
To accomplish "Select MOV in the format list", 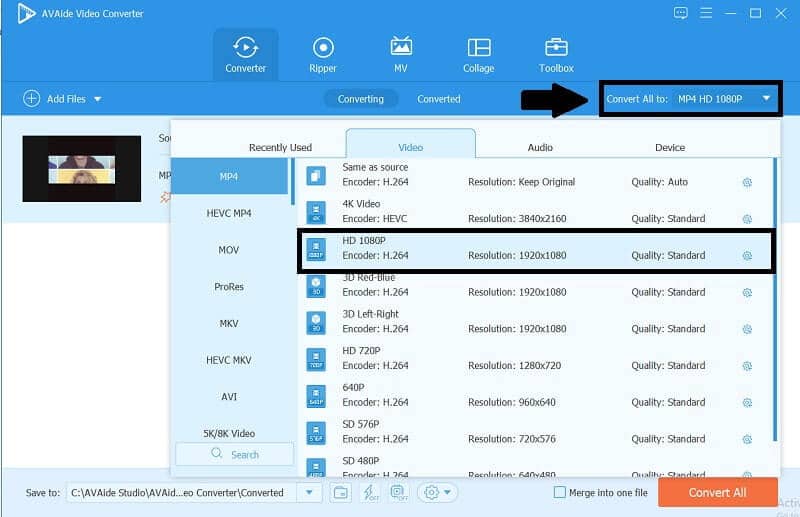I will 229,250.
